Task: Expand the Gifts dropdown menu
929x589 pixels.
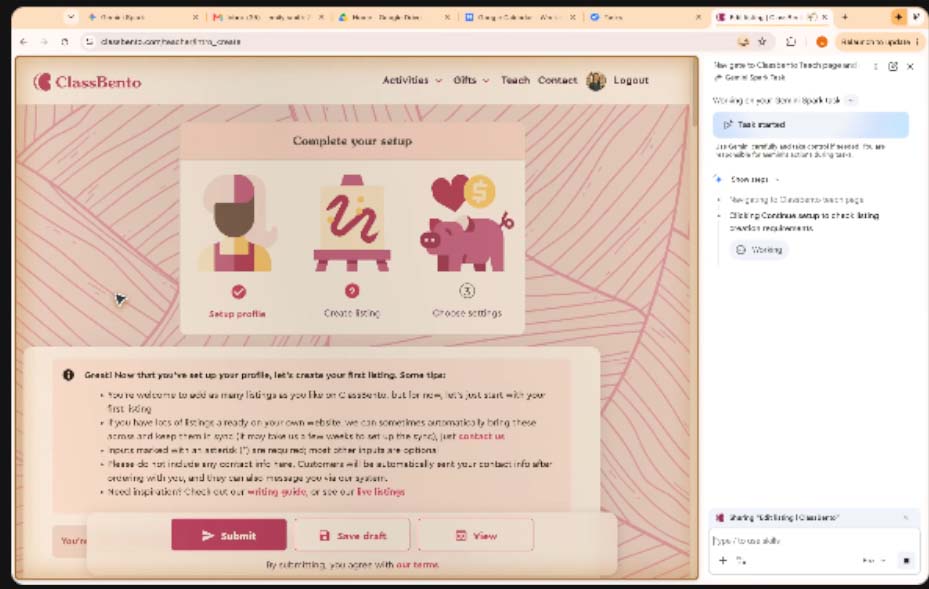Action: (471, 80)
